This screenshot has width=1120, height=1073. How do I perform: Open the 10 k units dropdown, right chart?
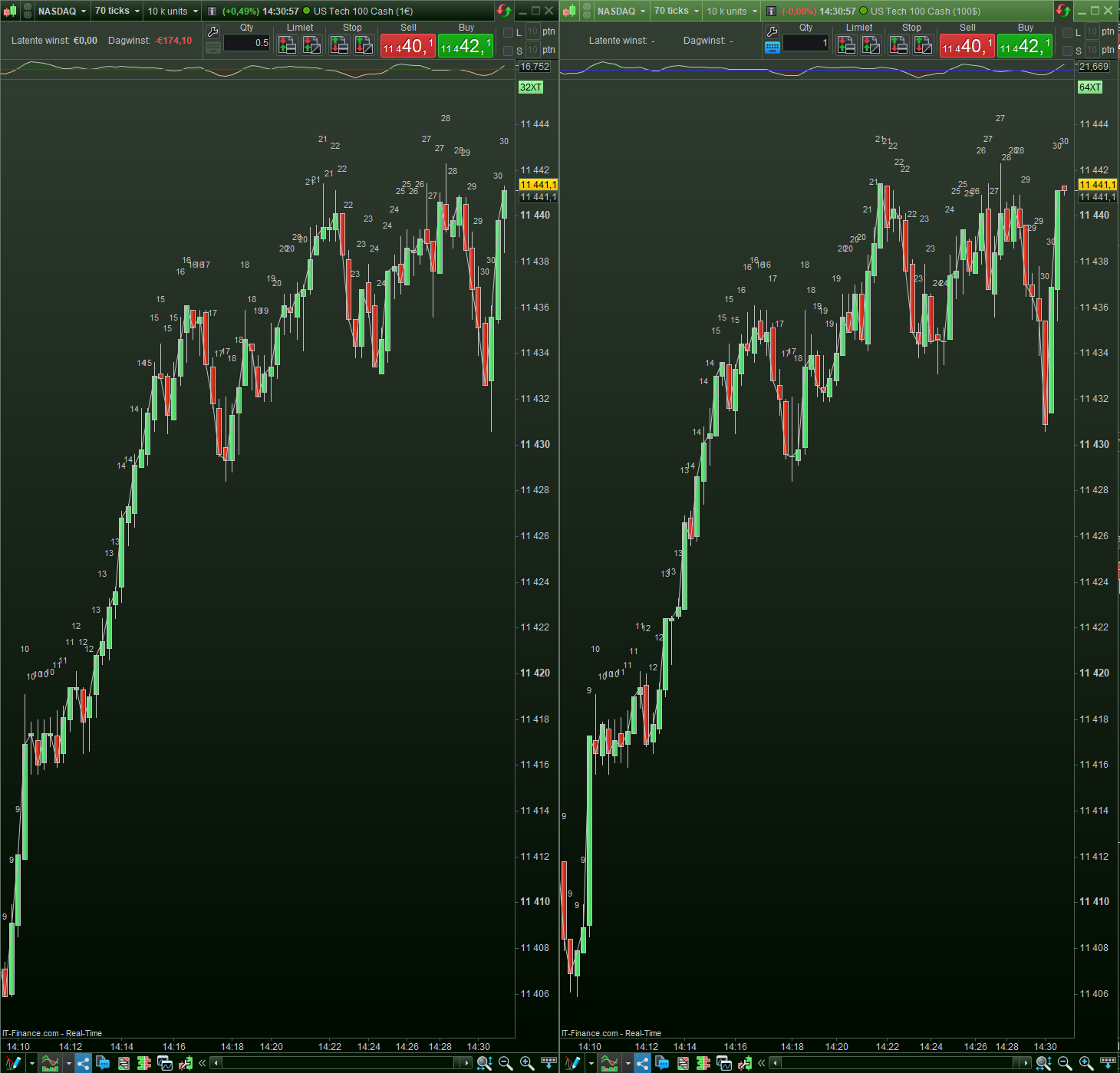pos(732,11)
